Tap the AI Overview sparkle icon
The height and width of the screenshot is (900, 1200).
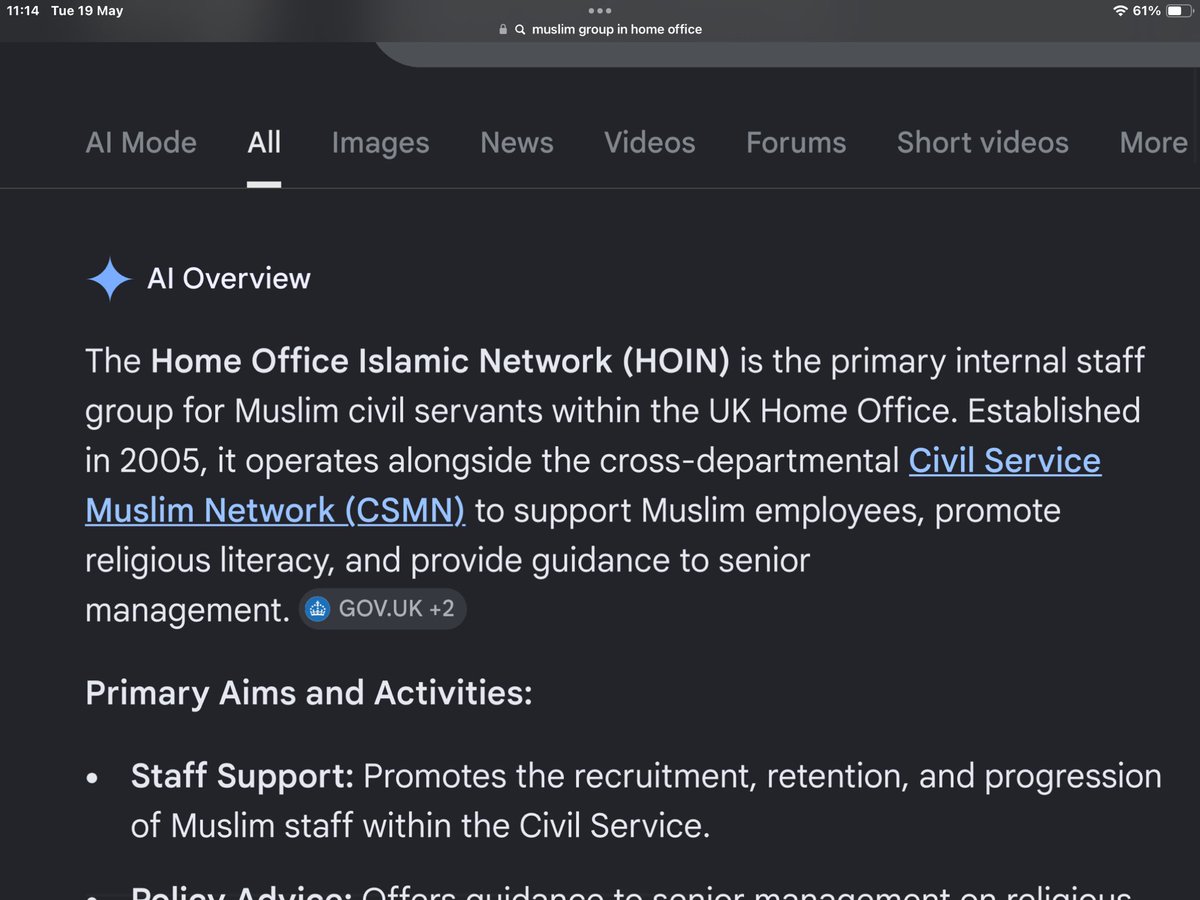[109, 279]
